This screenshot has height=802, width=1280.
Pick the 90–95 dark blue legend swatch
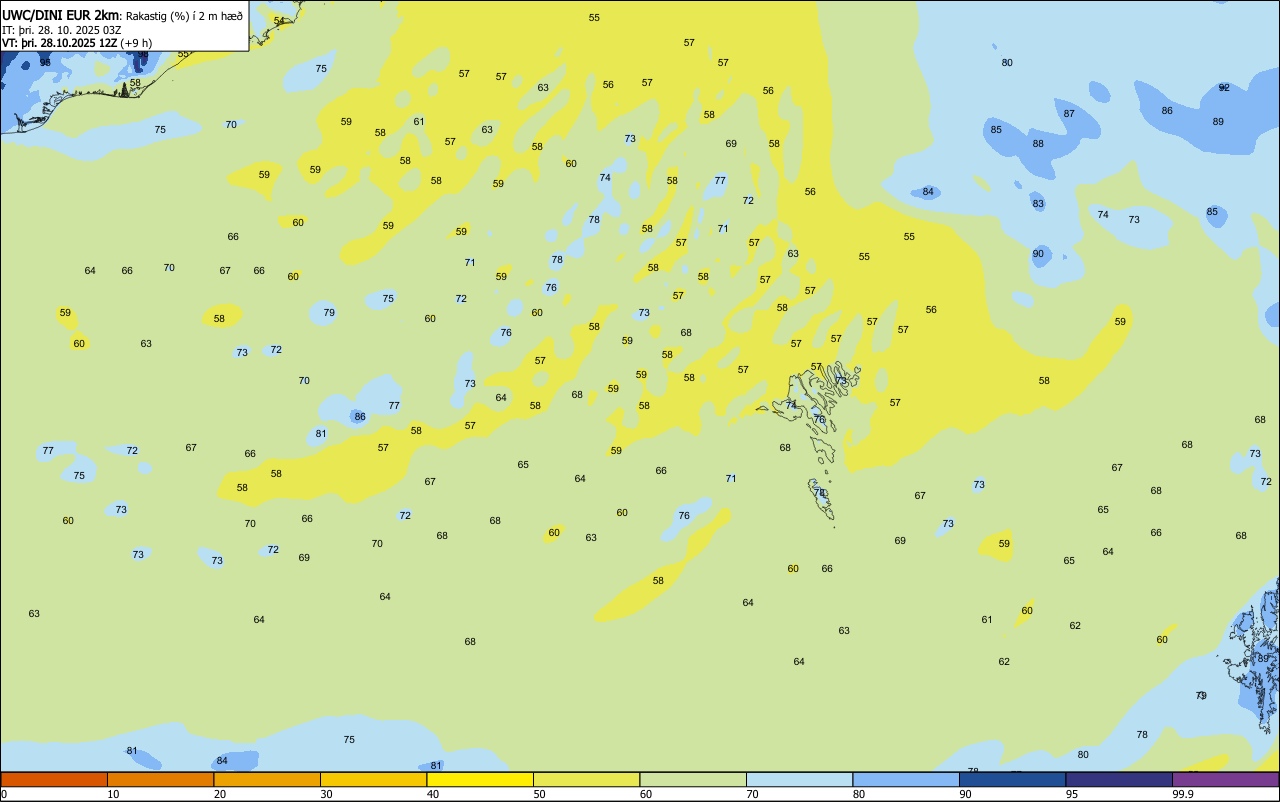point(1012,779)
